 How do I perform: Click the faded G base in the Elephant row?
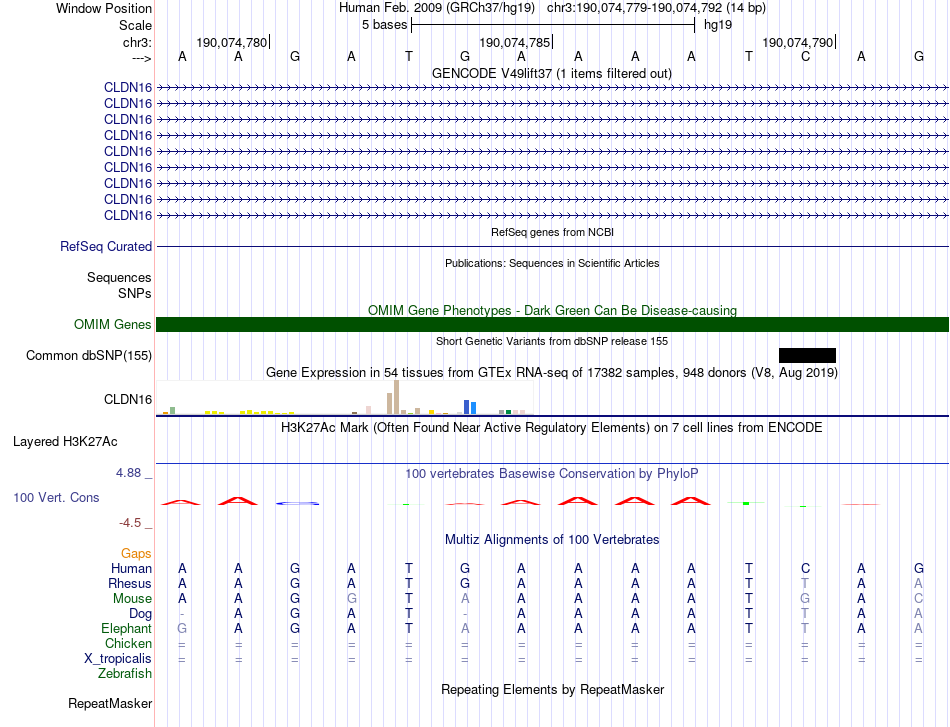(182, 628)
